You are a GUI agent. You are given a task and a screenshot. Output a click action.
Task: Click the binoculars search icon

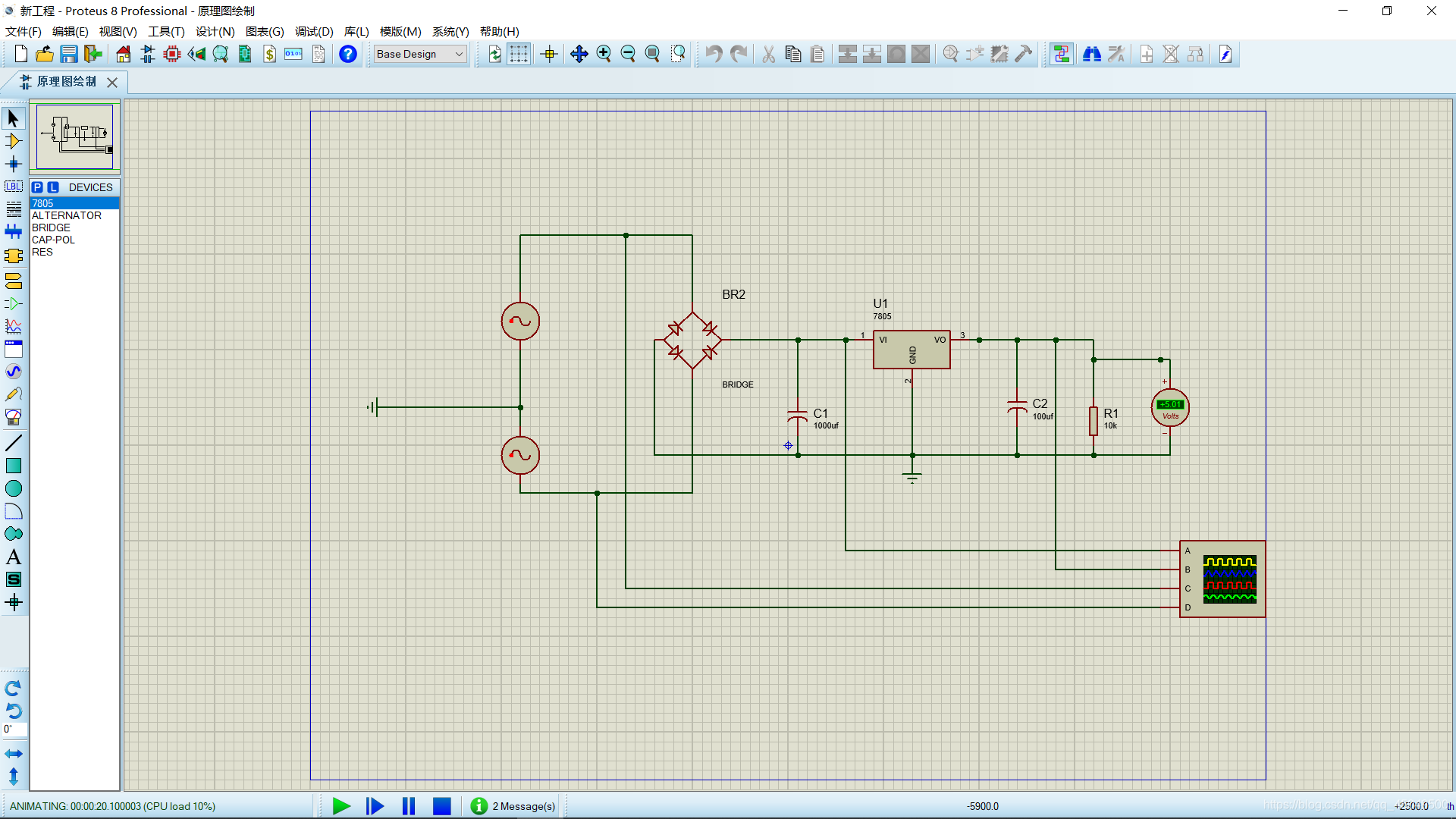(x=1091, y=54)
